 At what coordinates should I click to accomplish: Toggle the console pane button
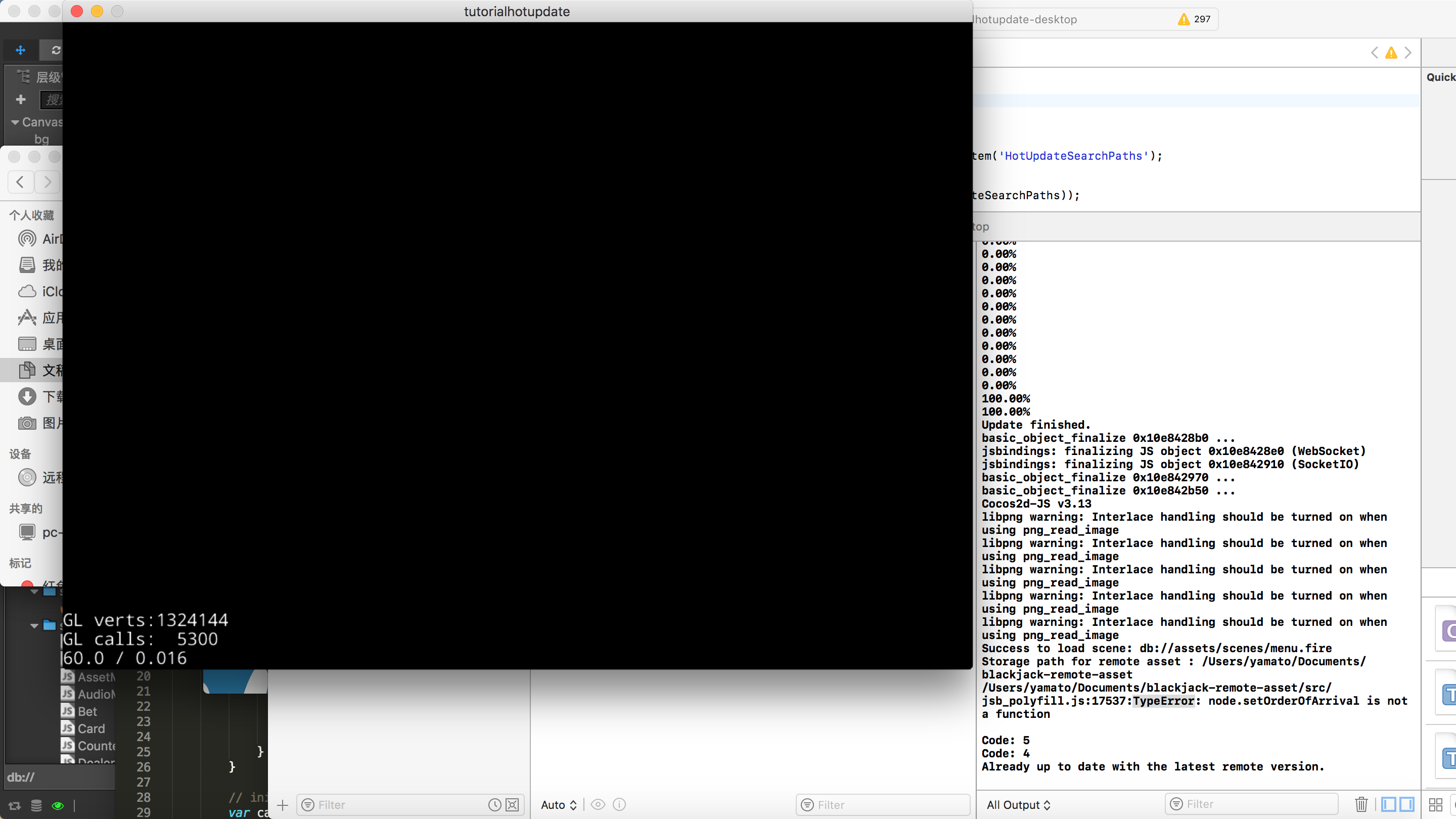1407,804
